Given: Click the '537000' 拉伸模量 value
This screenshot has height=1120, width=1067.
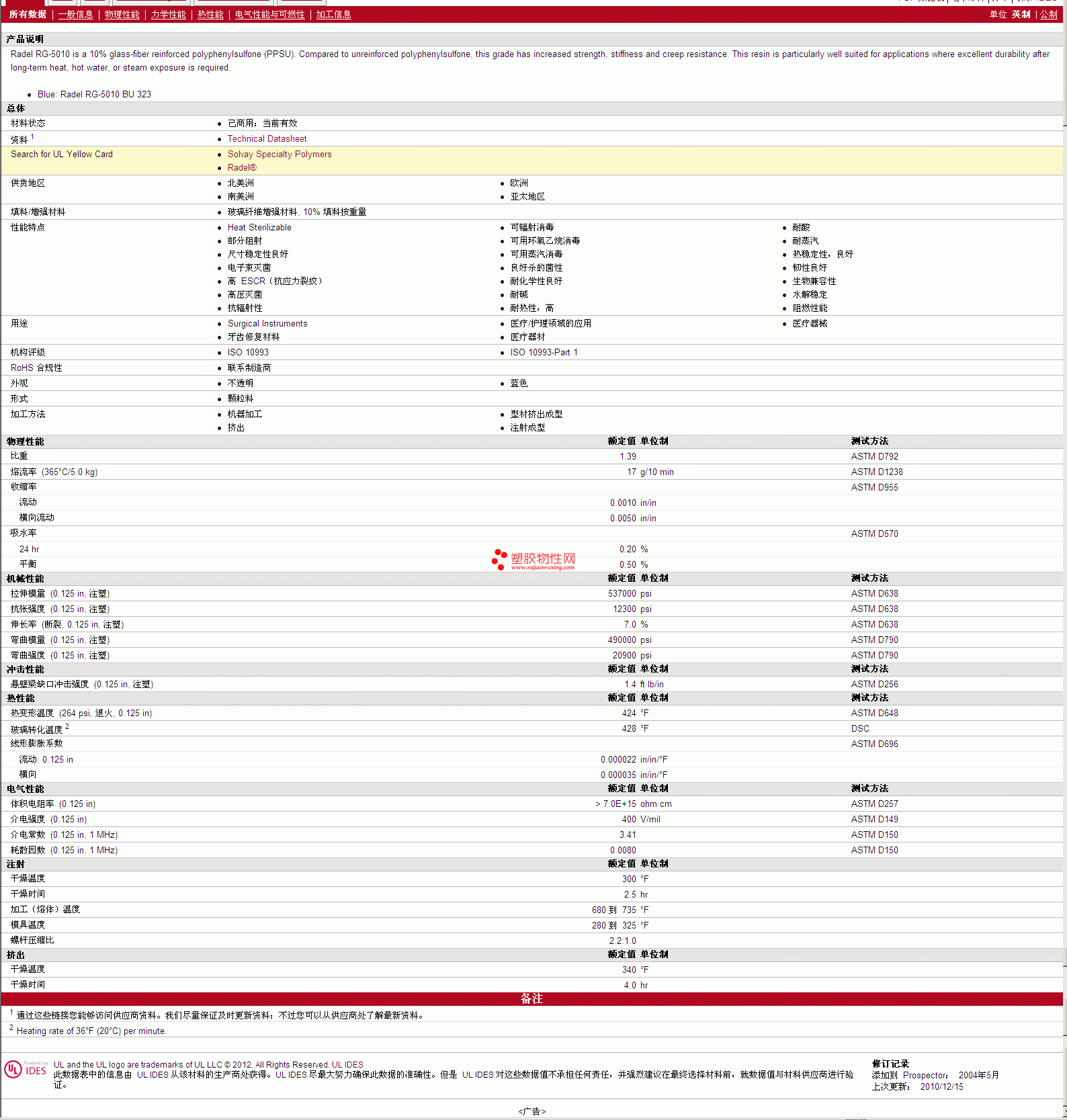Looking at the screenshot, I should pyautogui.click(x=622, y=593).
